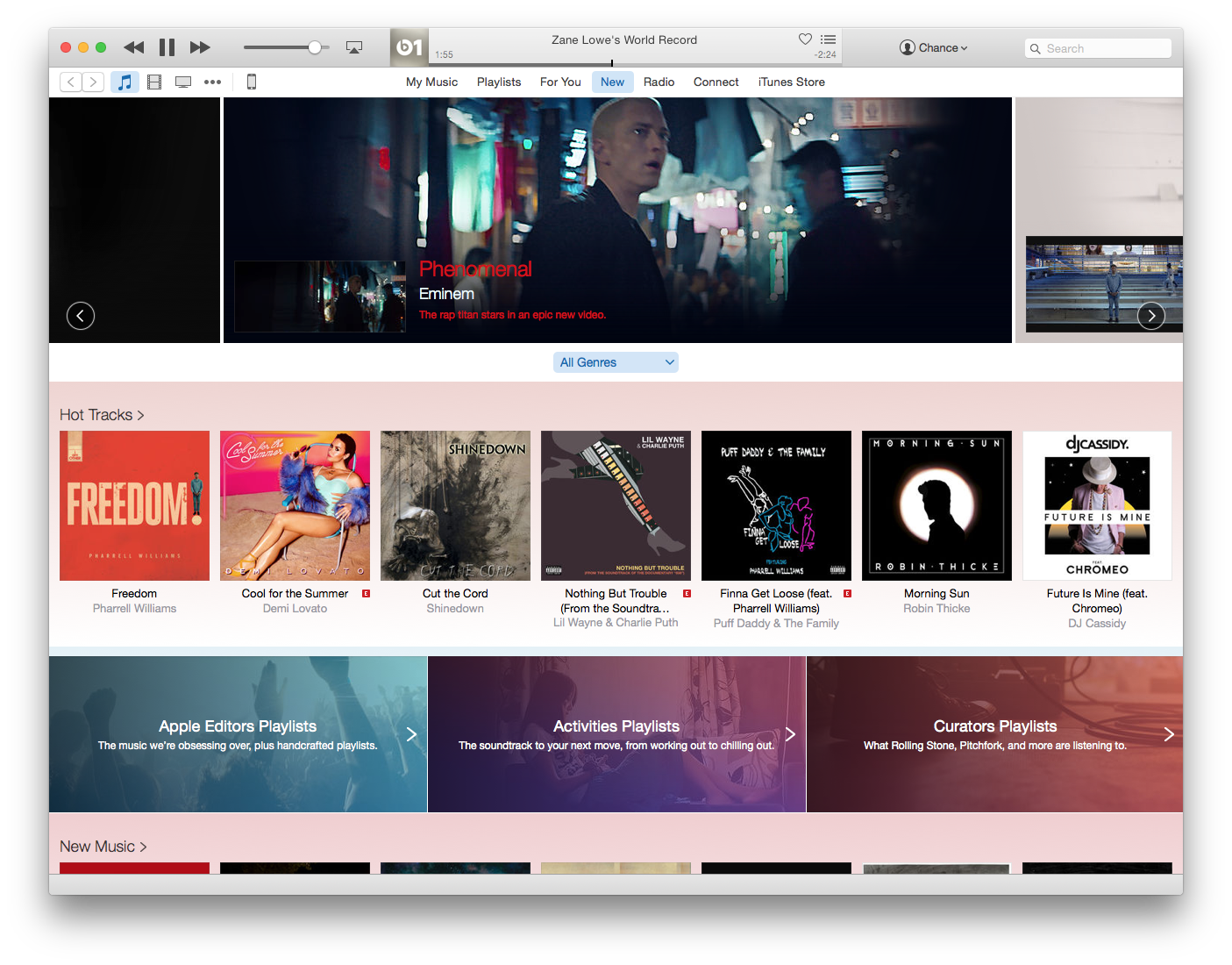Open the Hot Tracks section
The image size is (1232, 965).
pyautogui.click(x=101, y=415)
